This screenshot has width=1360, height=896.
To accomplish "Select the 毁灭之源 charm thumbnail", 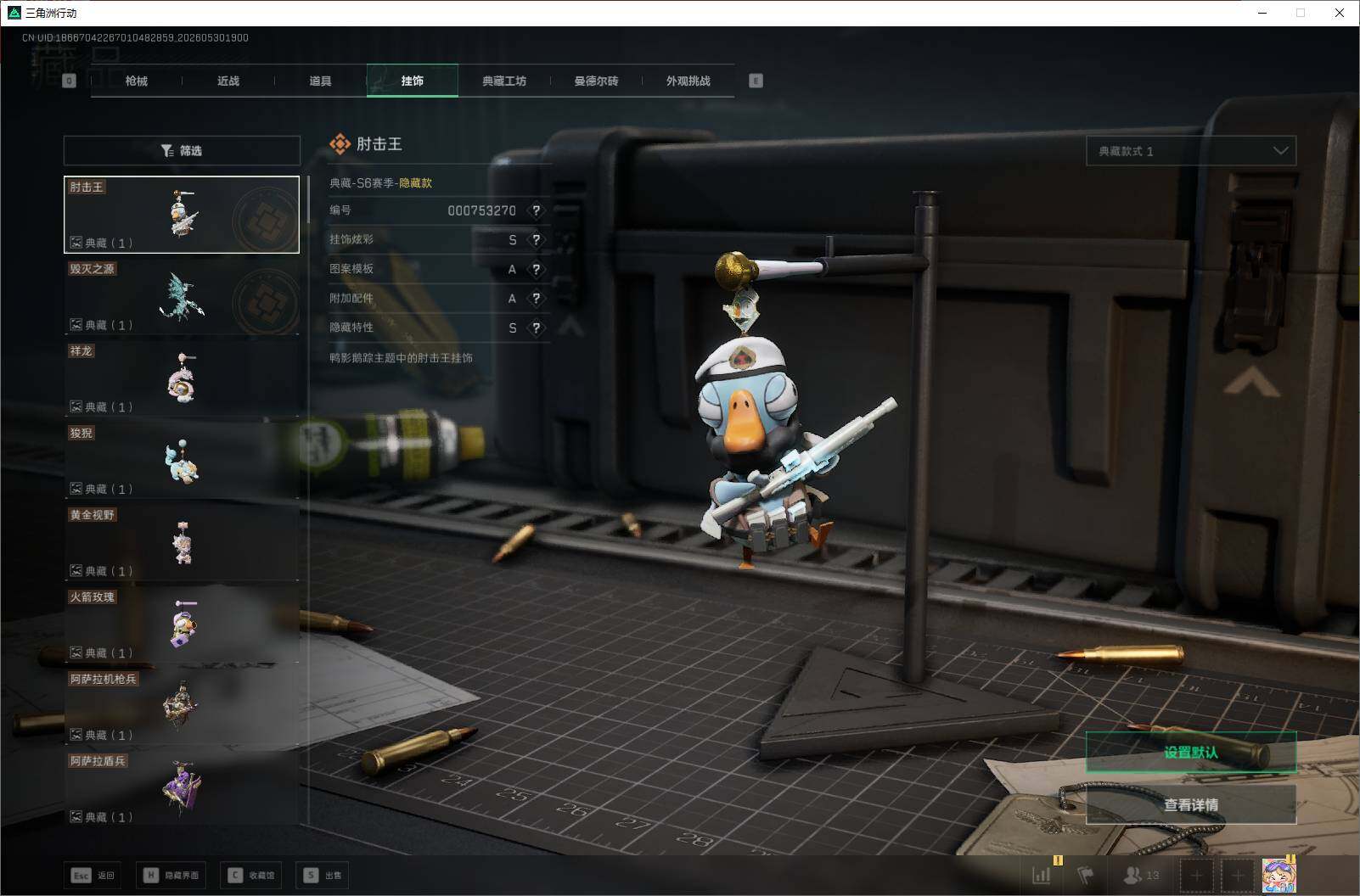I will 182,297.
